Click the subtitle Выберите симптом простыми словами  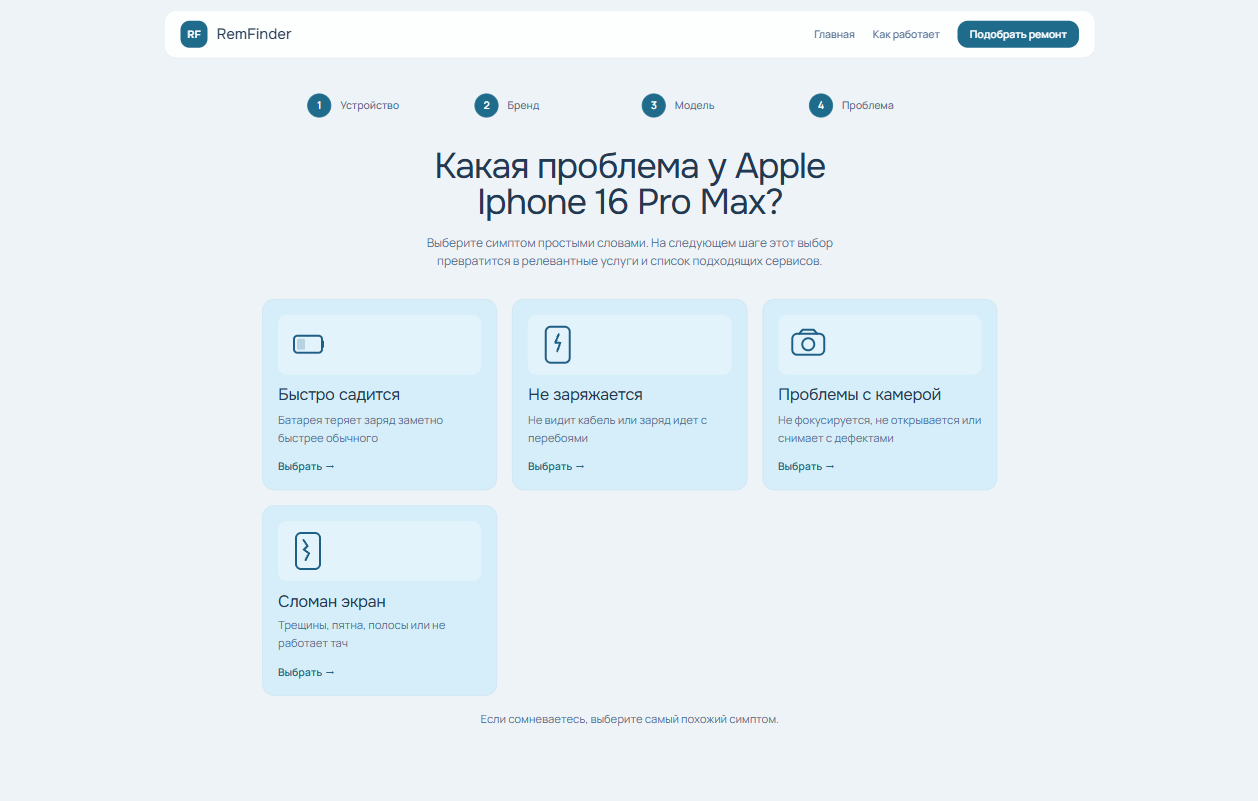[539, 243]
